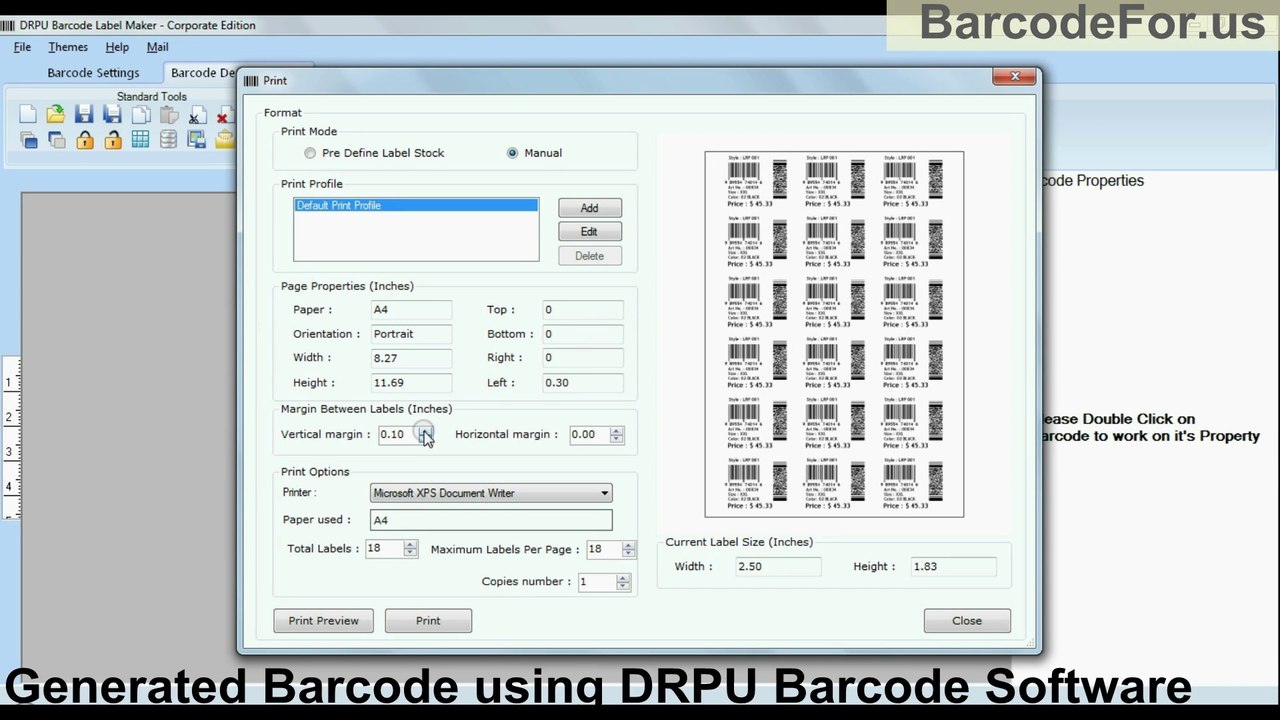Open the Themes menu
The height and width of the screenshot is (720, 1280).
tap(68, 47)
